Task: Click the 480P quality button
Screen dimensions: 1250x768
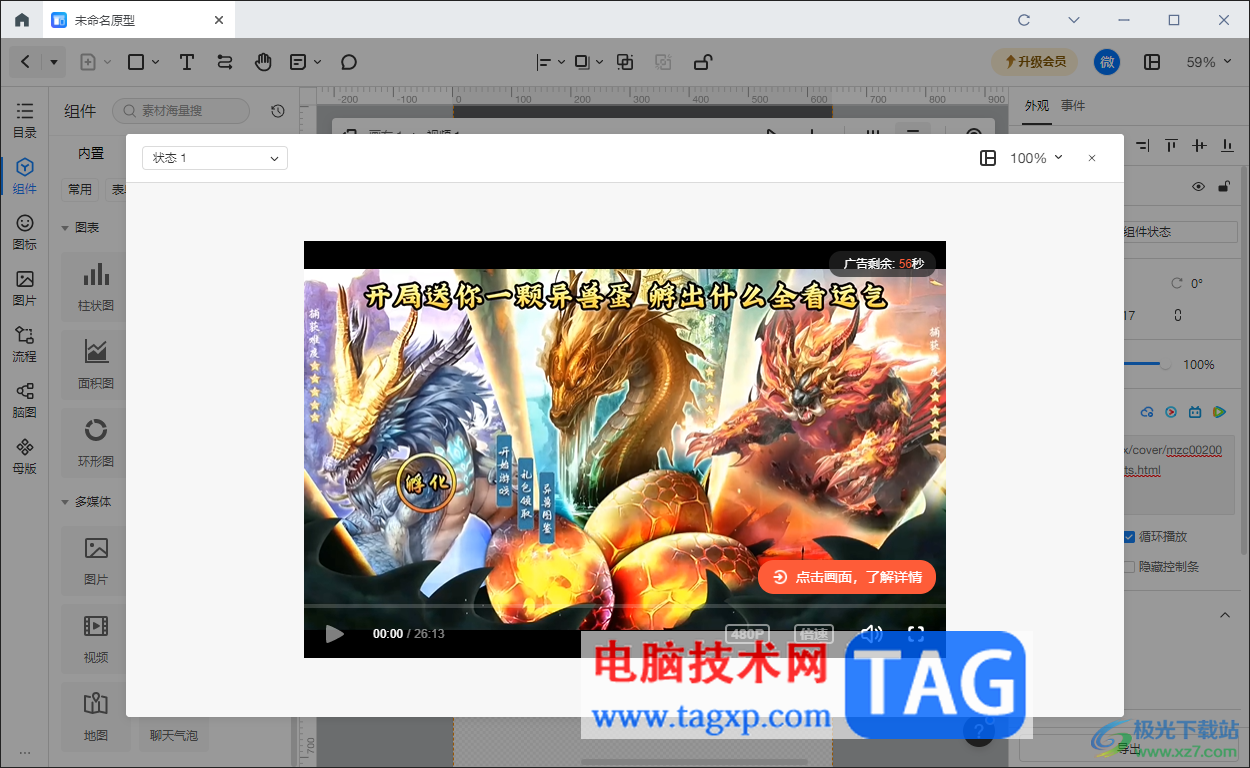Action: 748,633
